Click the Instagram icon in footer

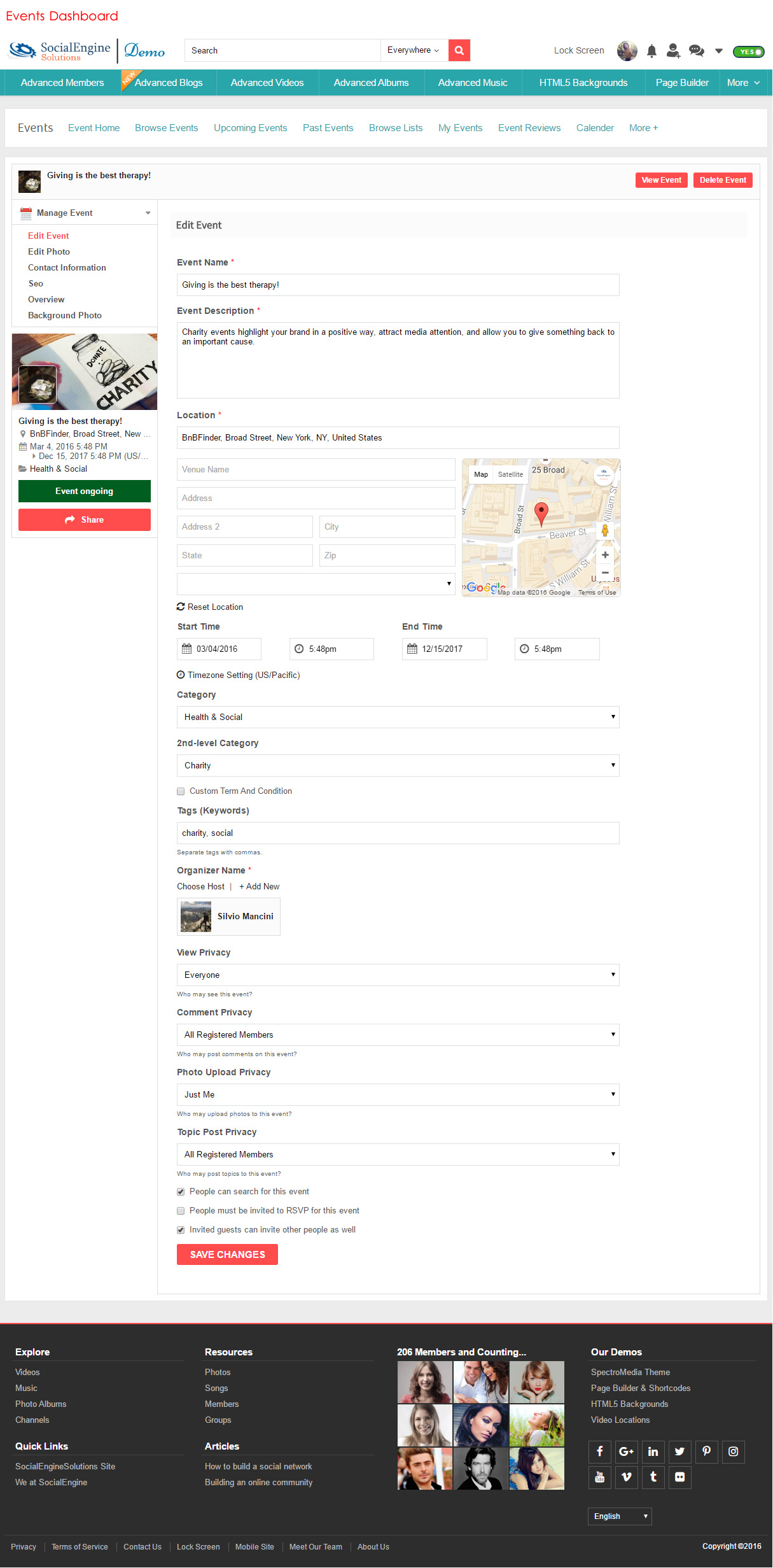(733, 1451)
